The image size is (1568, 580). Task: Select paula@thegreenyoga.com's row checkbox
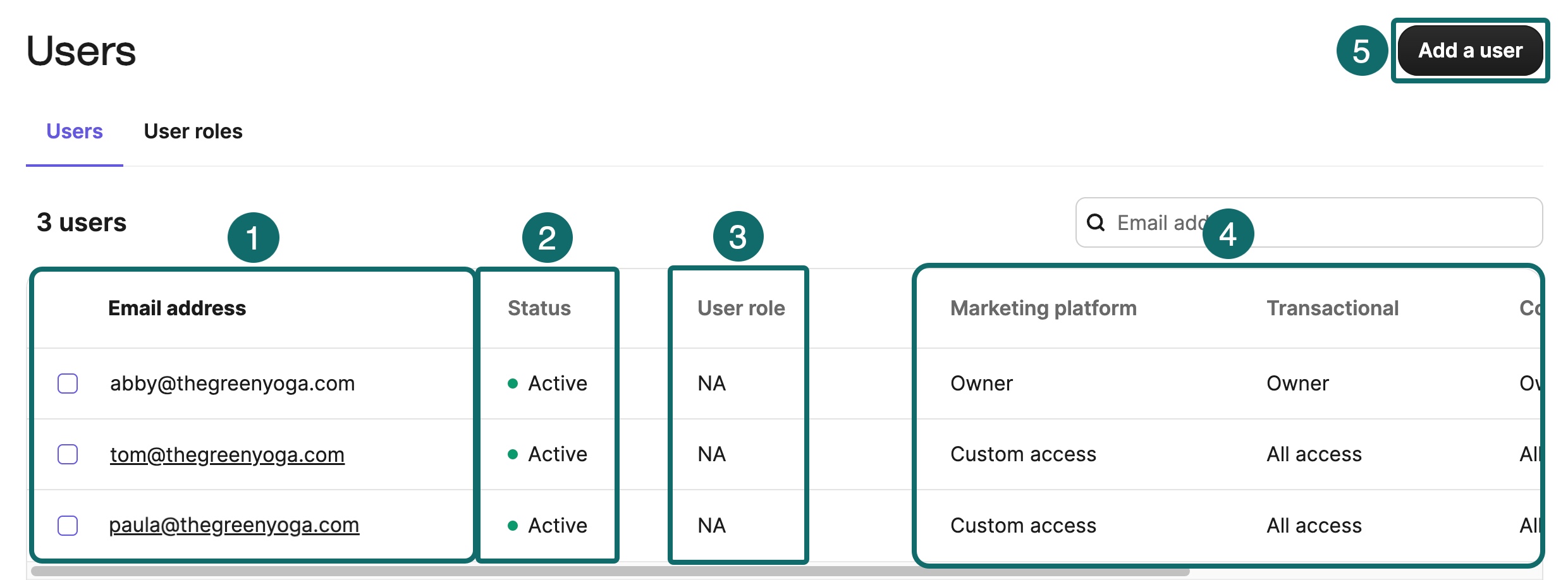[x=67, y=525]
